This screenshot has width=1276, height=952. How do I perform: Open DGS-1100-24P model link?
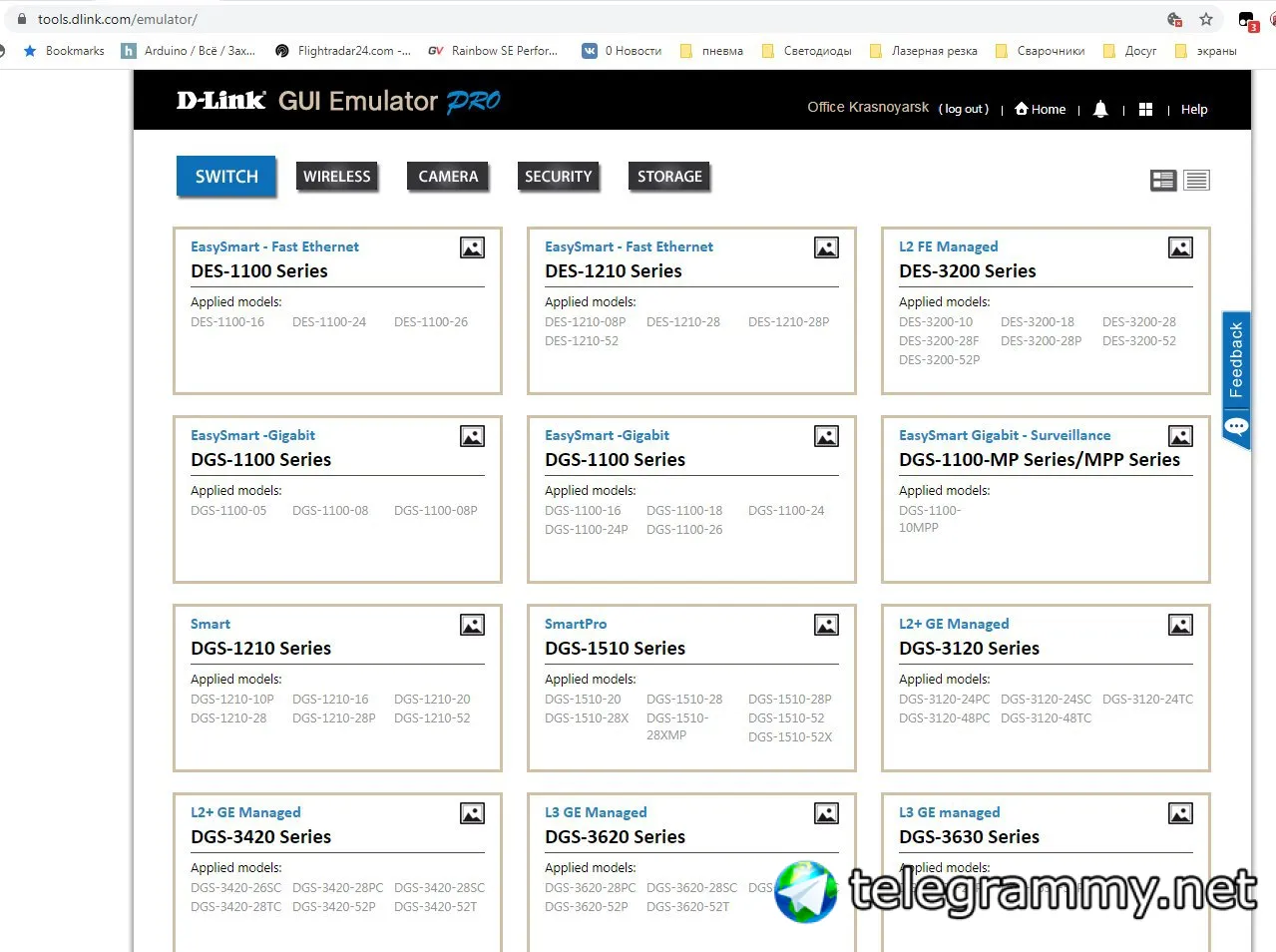tap(587, 530)
